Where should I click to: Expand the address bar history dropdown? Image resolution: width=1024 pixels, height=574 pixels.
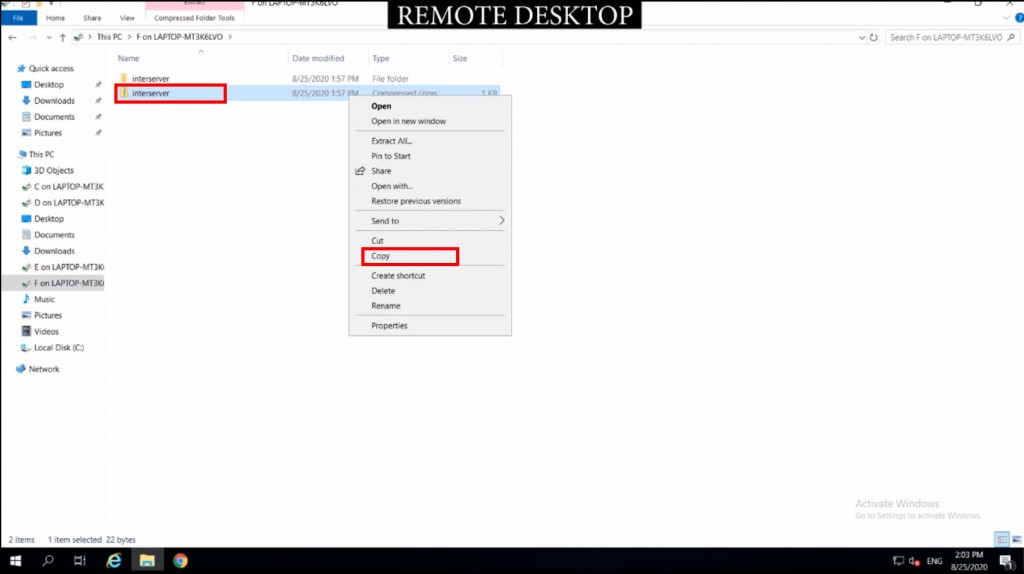[861, 37]
